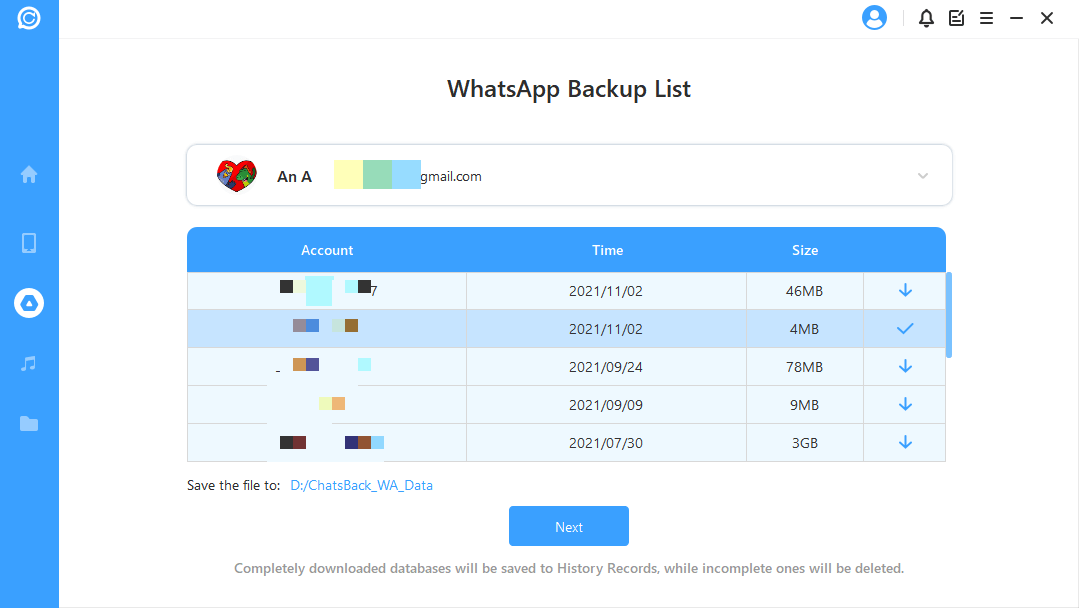This screenshot has width=1079, height=608.
Task: Download the 46MB backup
Action: coord(906,290)
